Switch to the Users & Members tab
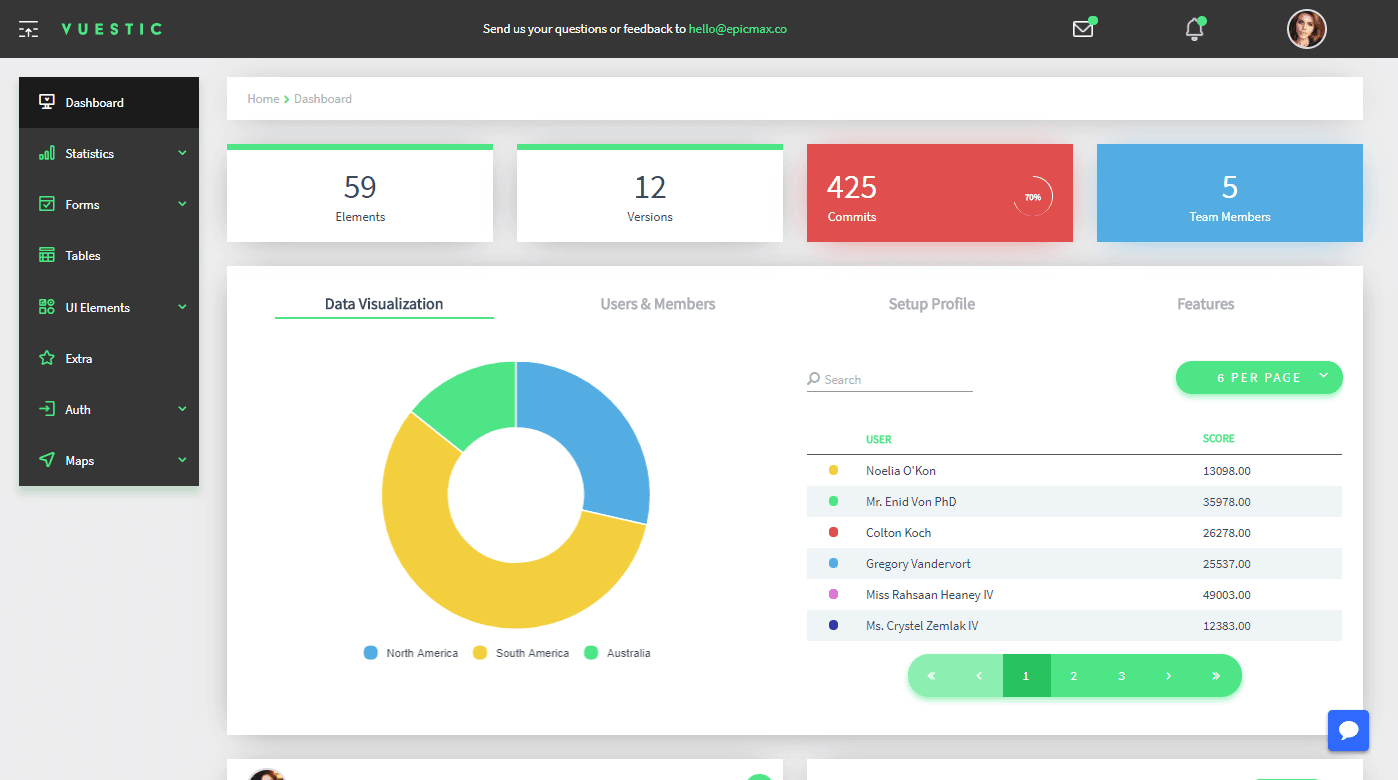 pos(657,303)
